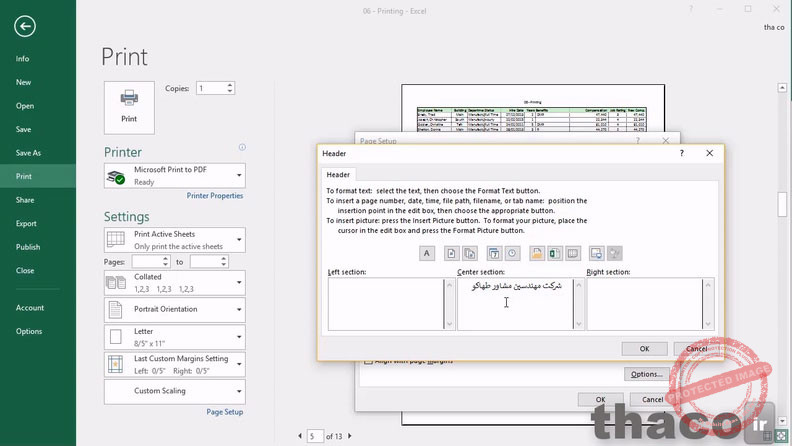Increase Pages to value spinner
792x446 pixels.
223,259
